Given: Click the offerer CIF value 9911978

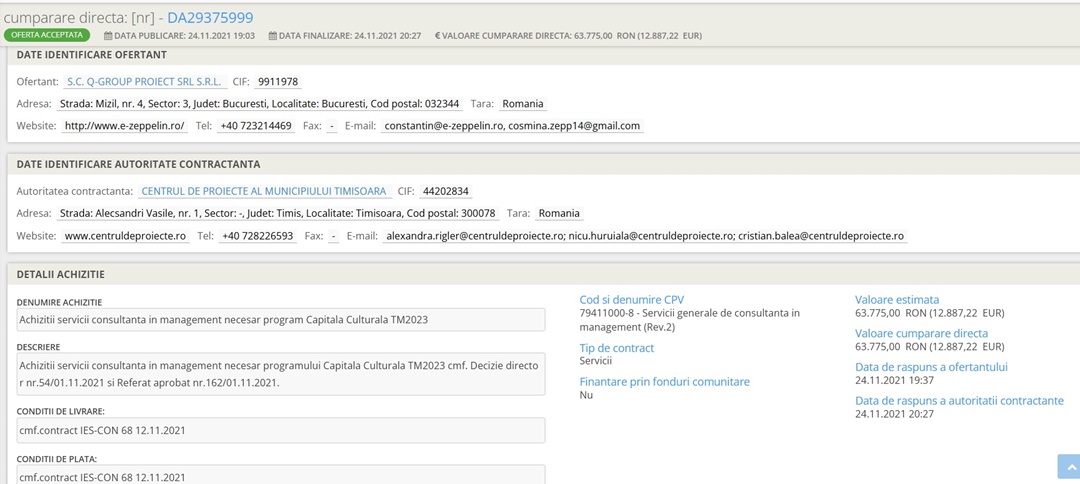Looking at the screenshot, I should click(278, 82).
